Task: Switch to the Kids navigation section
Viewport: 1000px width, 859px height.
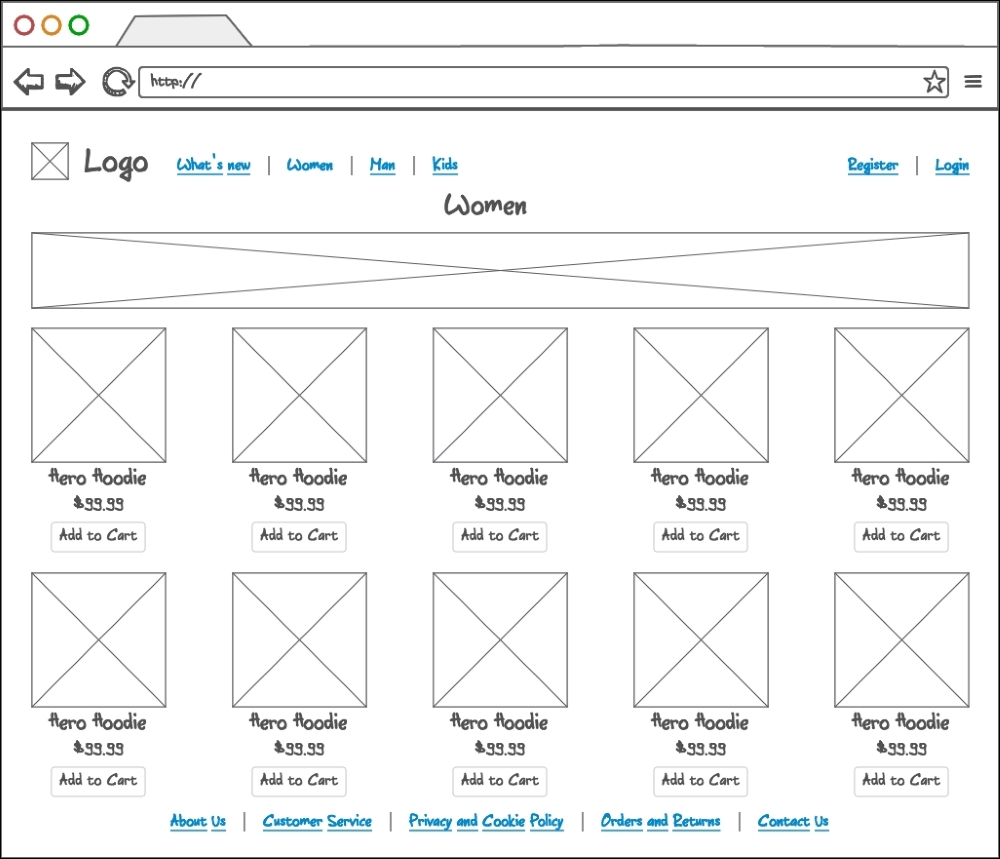Action: click(444, 164)
